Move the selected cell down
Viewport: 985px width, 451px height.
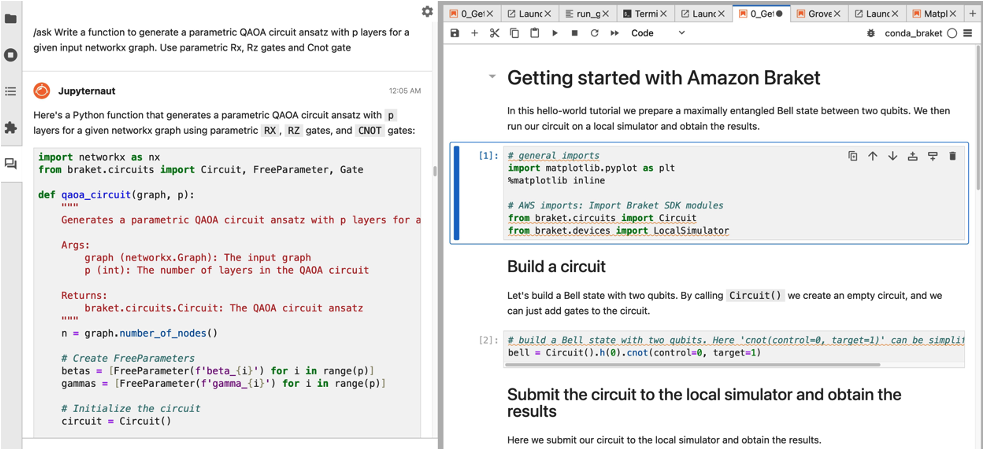pyautogui.click(x=892, y=156)
